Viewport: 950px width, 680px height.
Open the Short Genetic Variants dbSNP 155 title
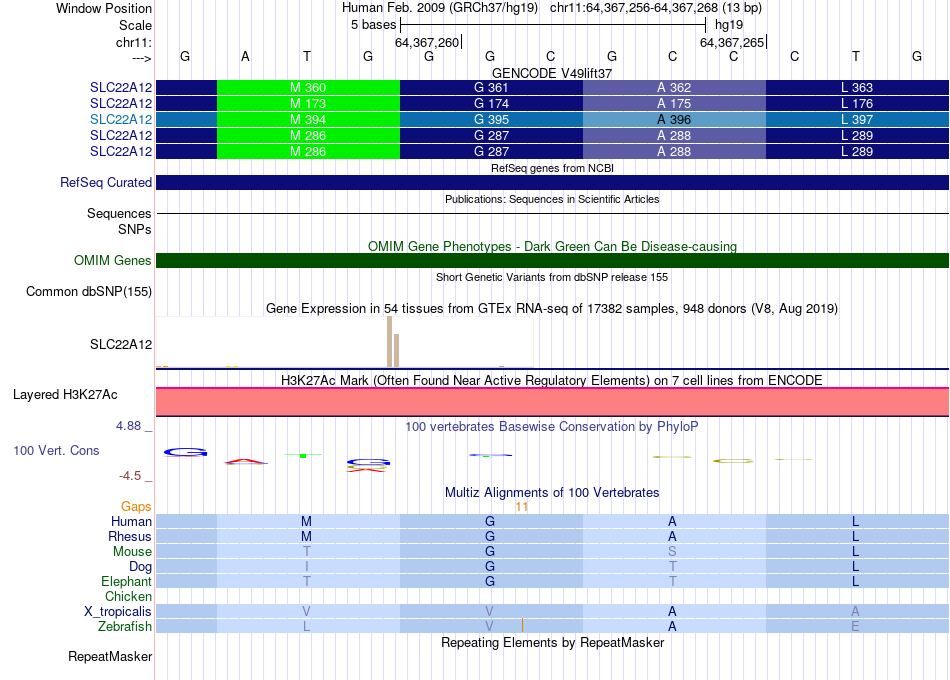click(x=552, y=277)
